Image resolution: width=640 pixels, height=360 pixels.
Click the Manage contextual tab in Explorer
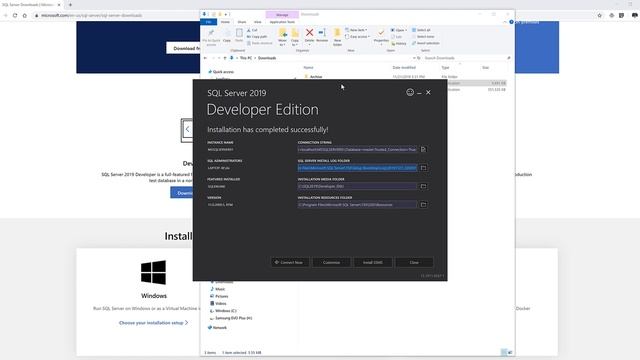click(x=282, y=15)
